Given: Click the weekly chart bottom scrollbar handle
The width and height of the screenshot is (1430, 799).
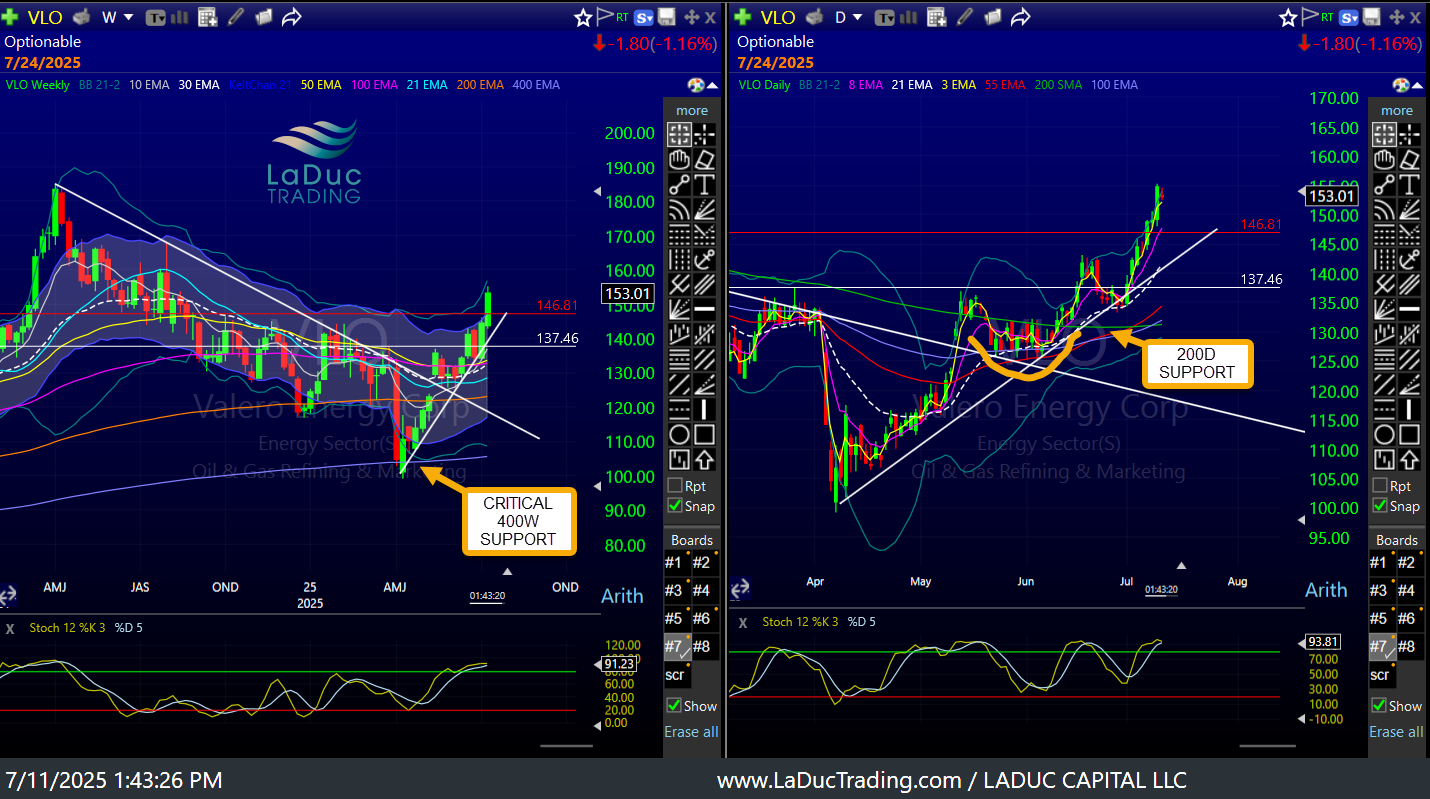Looking at the screenshot, I should coord(566,745).
